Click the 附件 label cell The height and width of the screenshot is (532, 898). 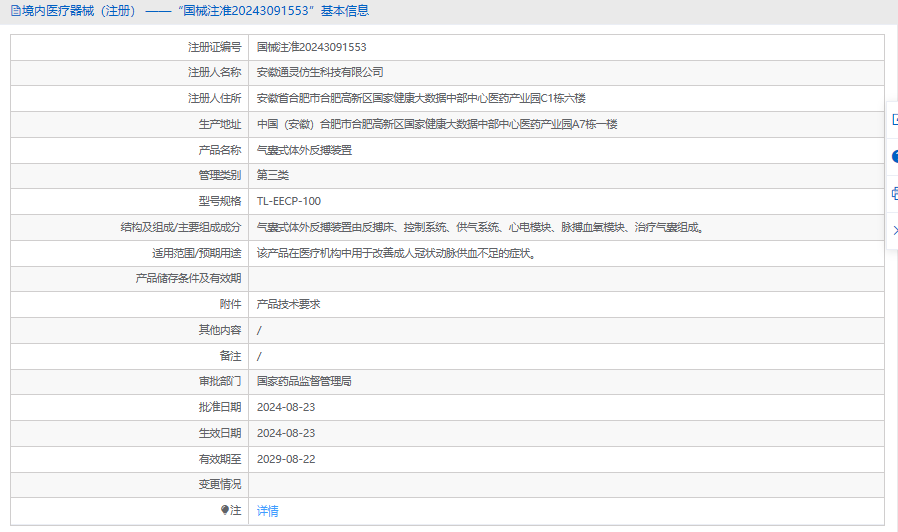(129, 304)
